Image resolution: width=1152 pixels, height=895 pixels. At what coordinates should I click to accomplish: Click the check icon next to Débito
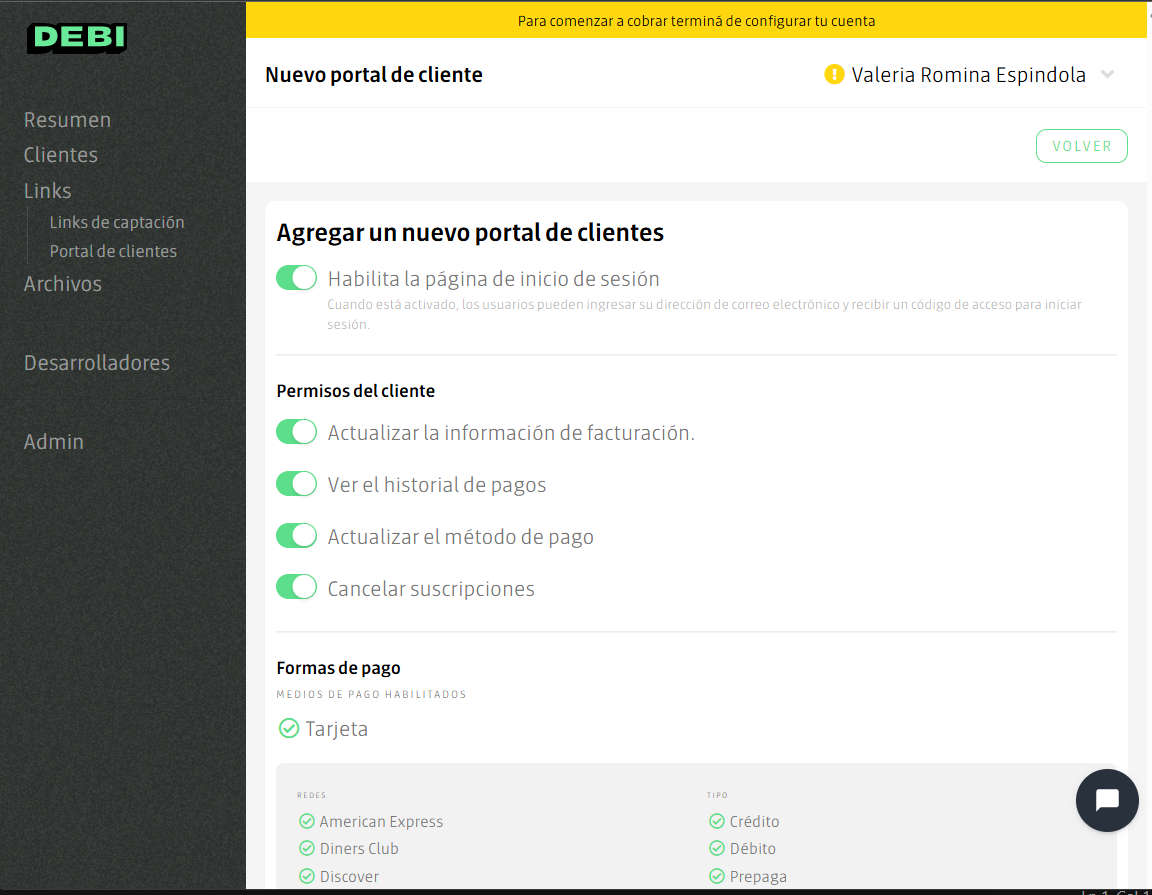717,848
